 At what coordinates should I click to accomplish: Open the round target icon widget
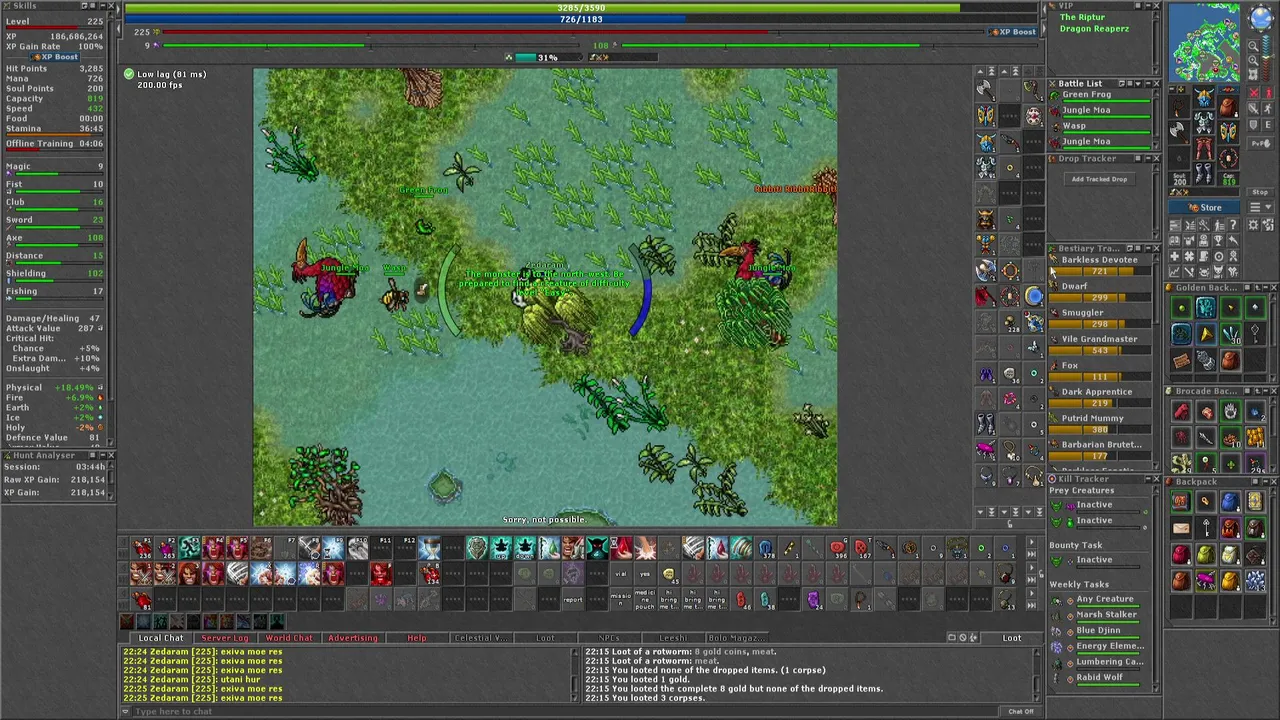point(1218,257)
